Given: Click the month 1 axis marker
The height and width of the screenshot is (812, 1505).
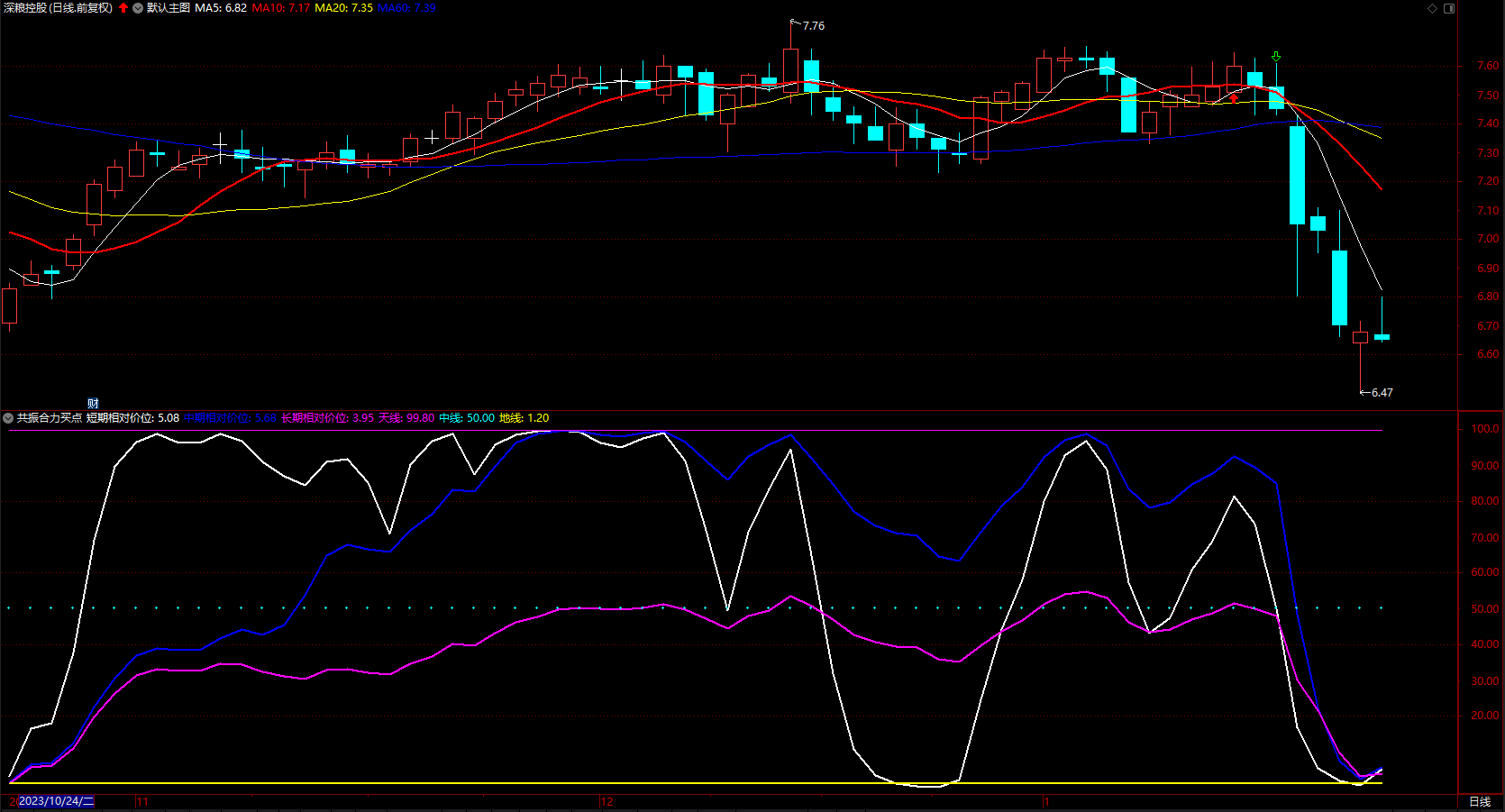Looking at the screenshot, I should point(1046,801).
